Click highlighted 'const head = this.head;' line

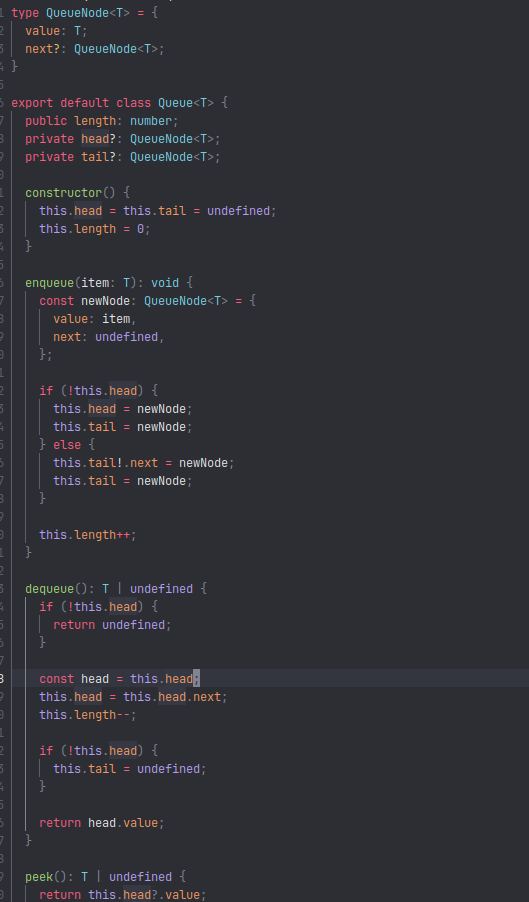point(119,679)
